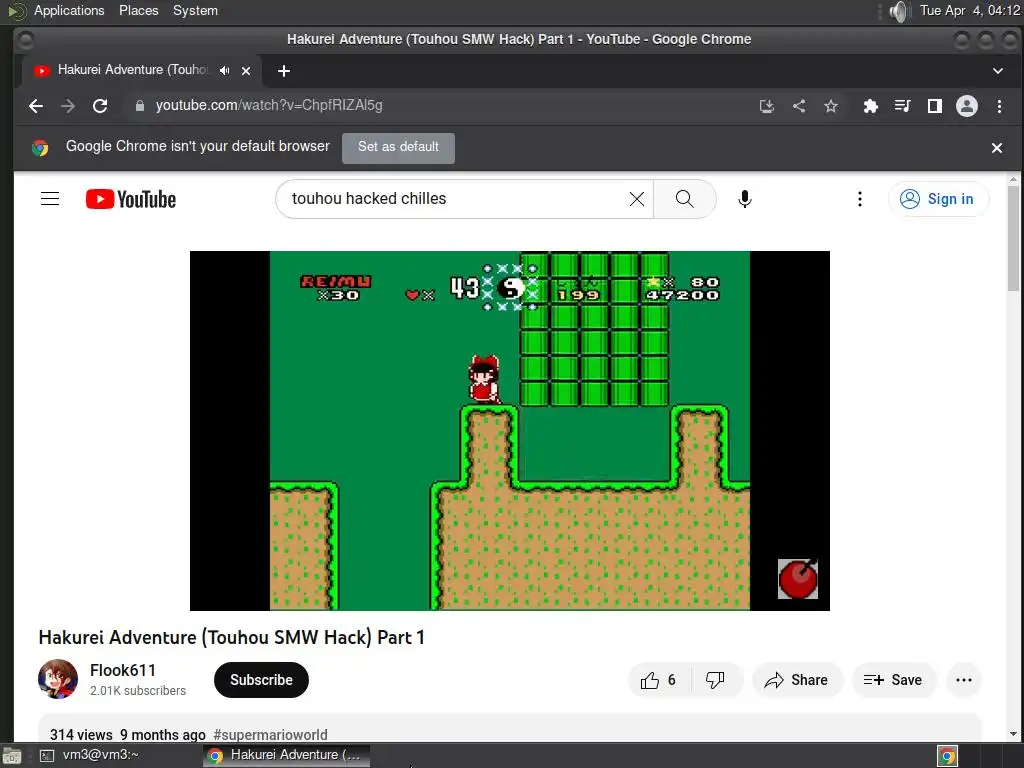The image size is (1024, 768).
Task: Click the lock icon in address bar
Action: (x=139, y=106)
